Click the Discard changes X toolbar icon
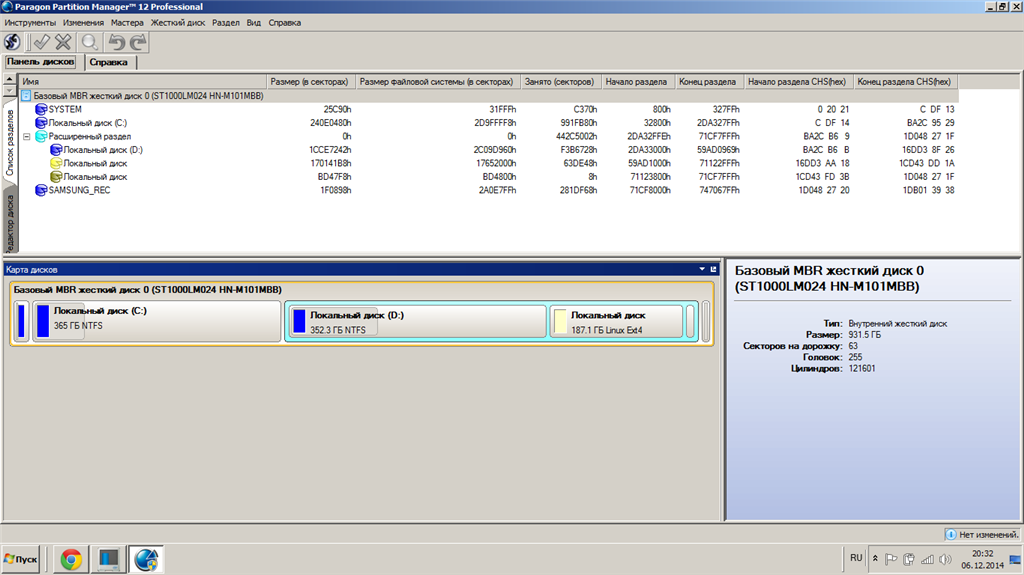The width and height of the screenshot is (1024, 575). coord(63,42)
